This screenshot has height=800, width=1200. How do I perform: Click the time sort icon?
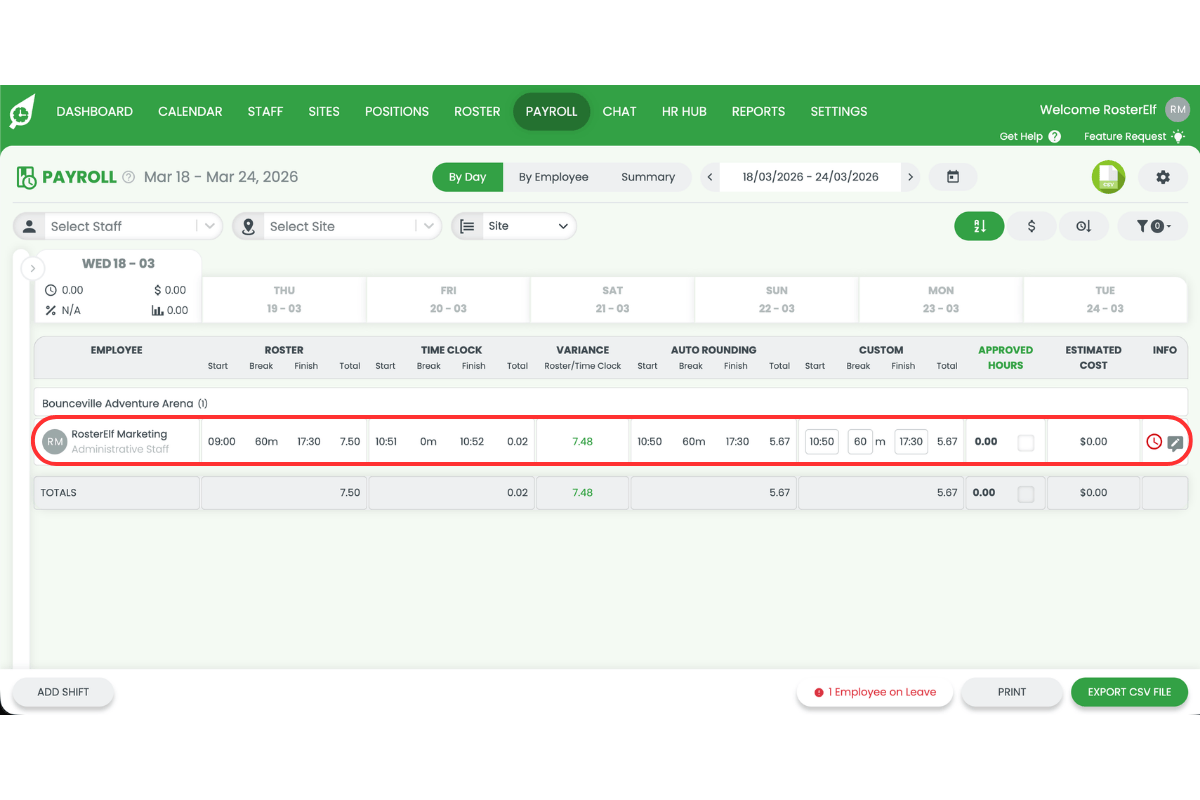tap(1084, 226)
